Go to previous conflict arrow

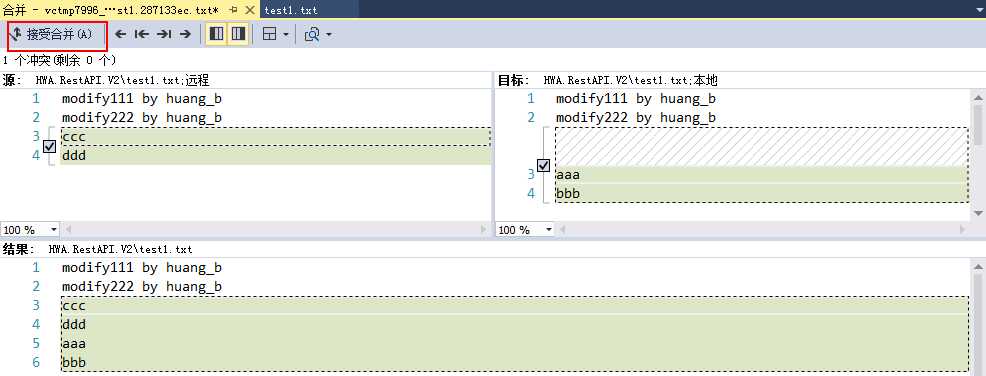tap(121, 34)
